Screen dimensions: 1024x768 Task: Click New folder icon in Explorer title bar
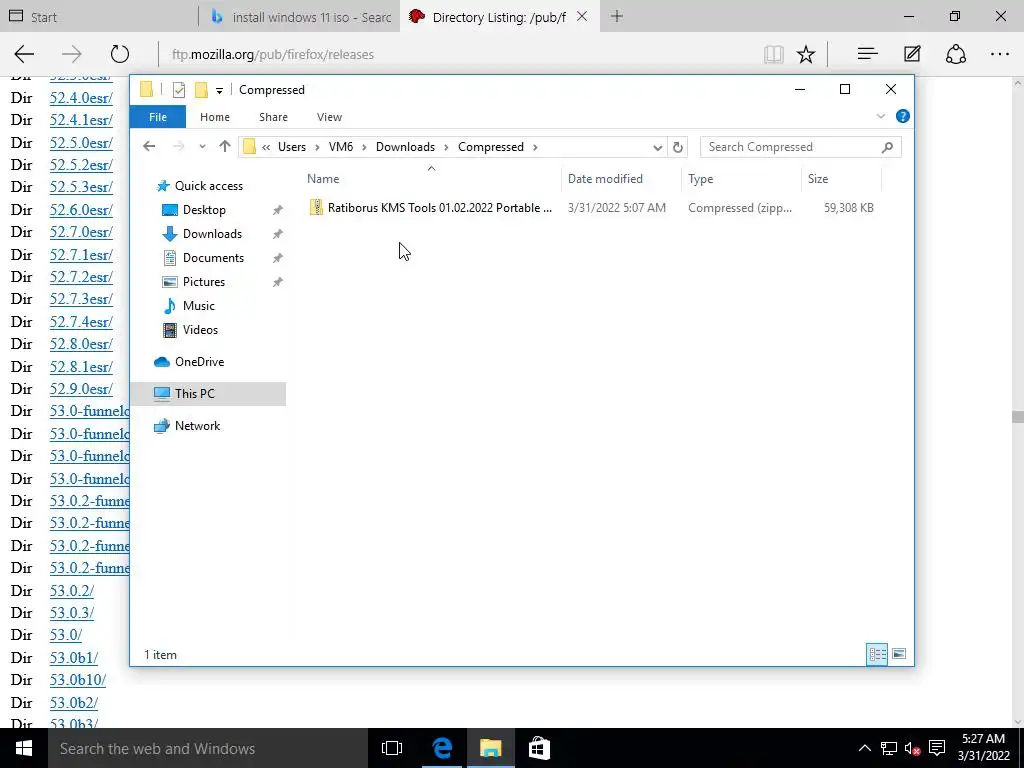(201, 89)
